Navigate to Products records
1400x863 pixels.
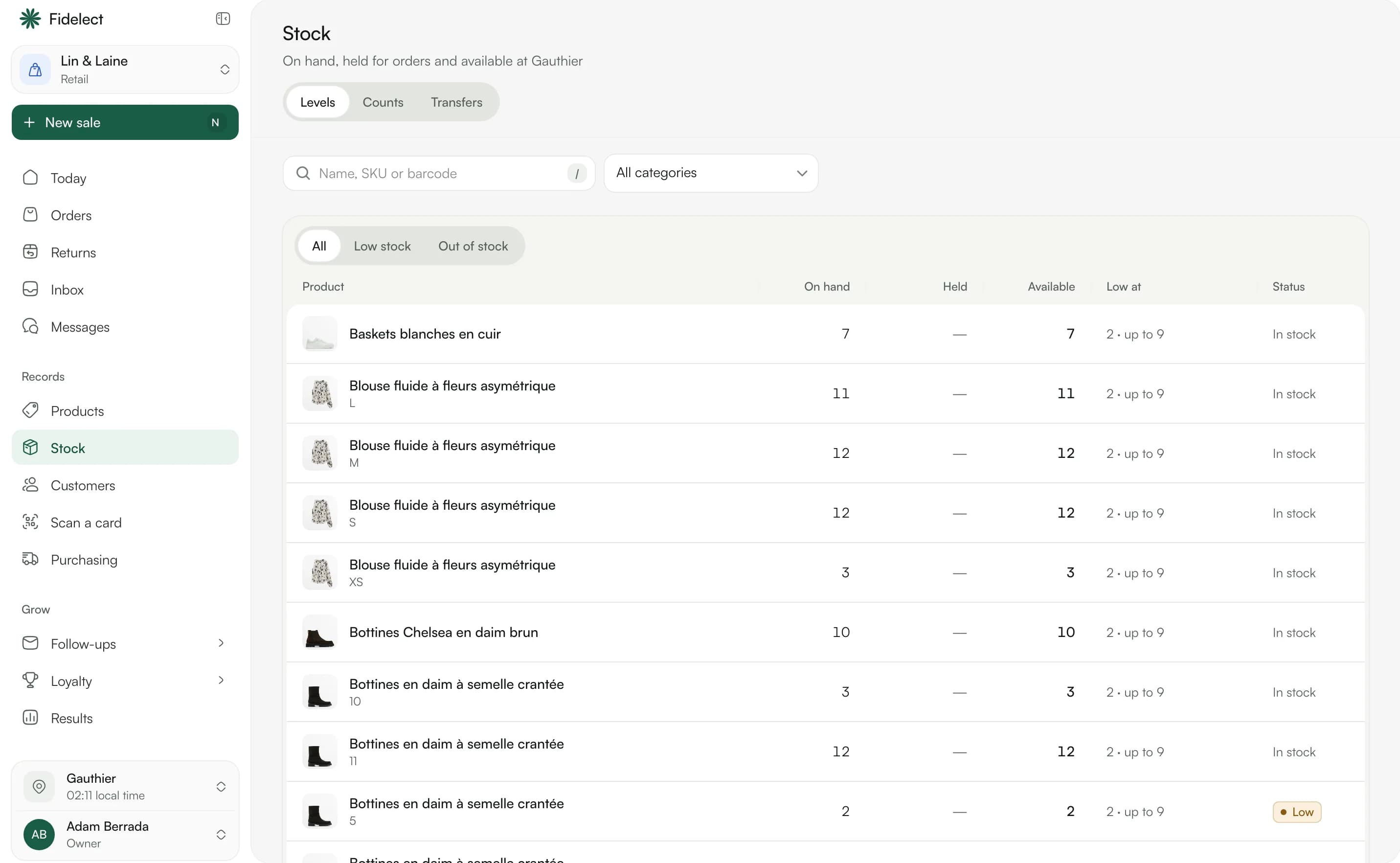click(x=125, y=411)
